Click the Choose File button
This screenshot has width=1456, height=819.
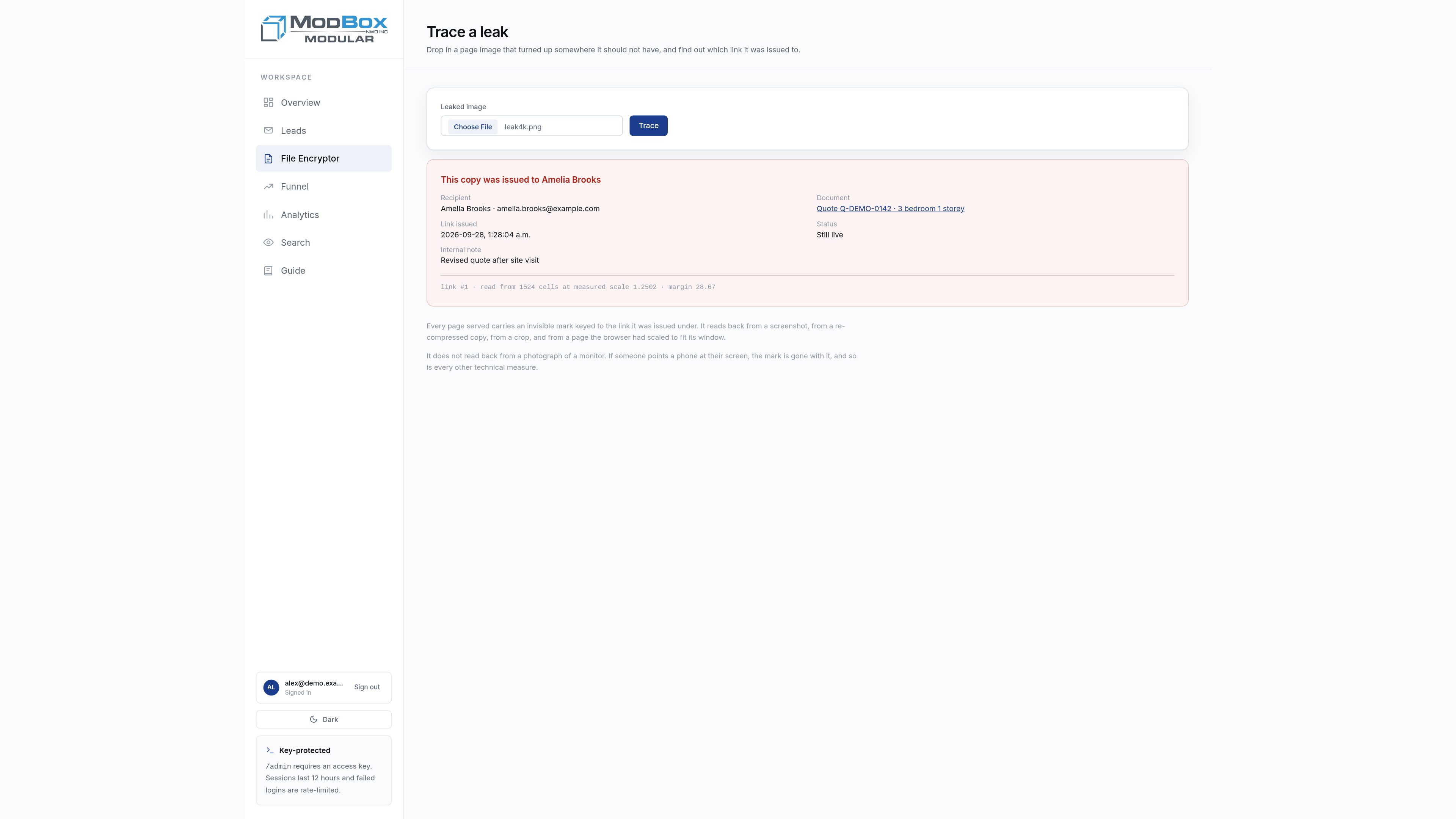click(x=472, y=127)
